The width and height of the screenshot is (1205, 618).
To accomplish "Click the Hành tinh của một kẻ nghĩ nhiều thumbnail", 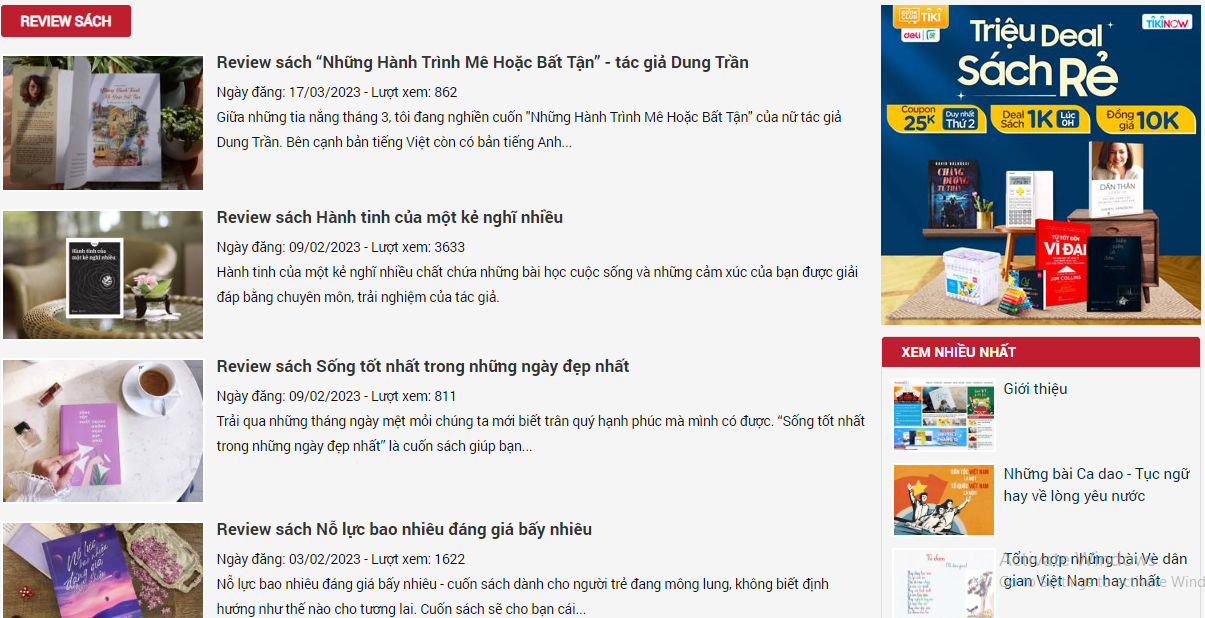I will click(103, 275).
